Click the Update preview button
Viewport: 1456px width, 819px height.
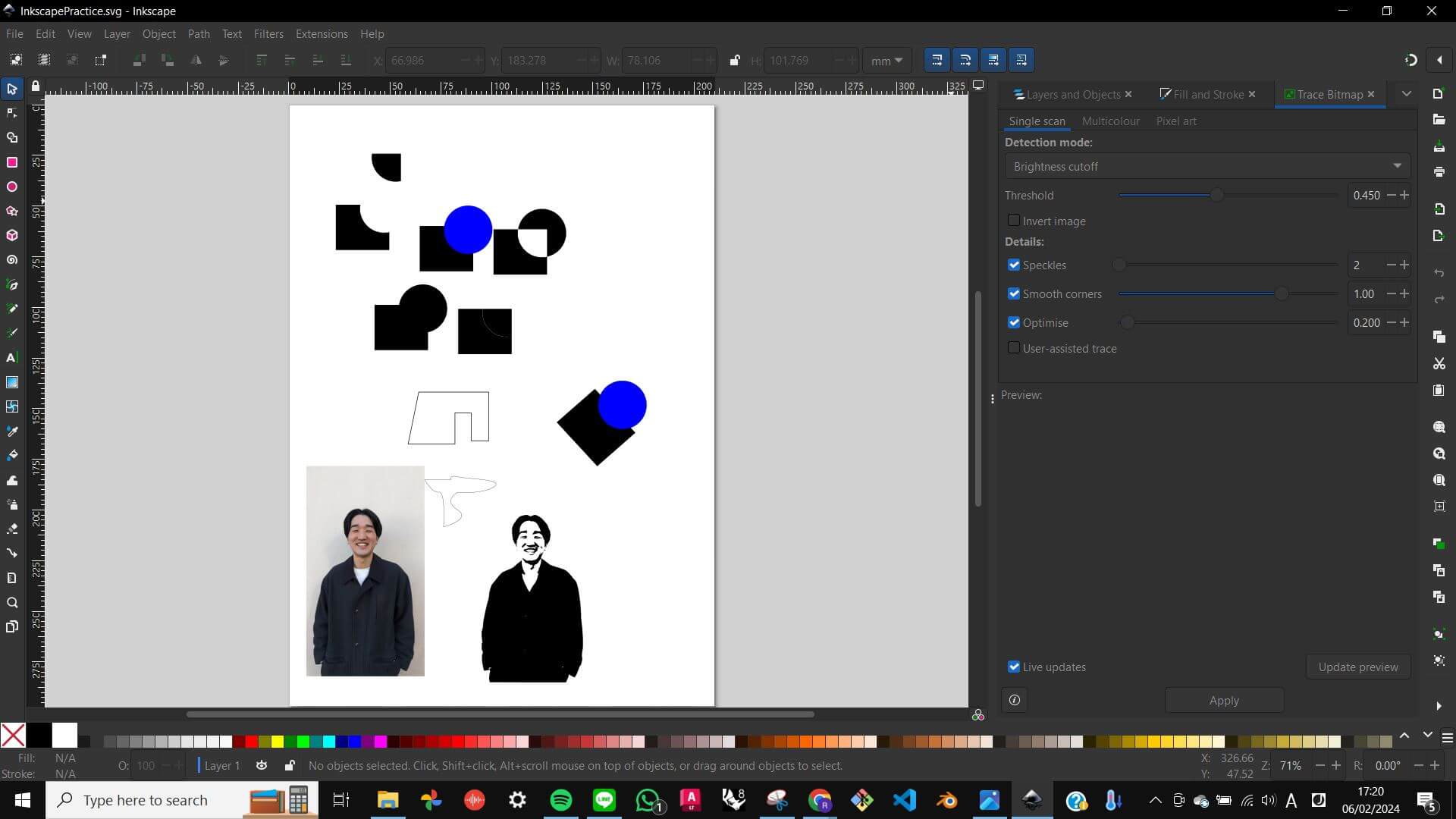[1358, 667]
